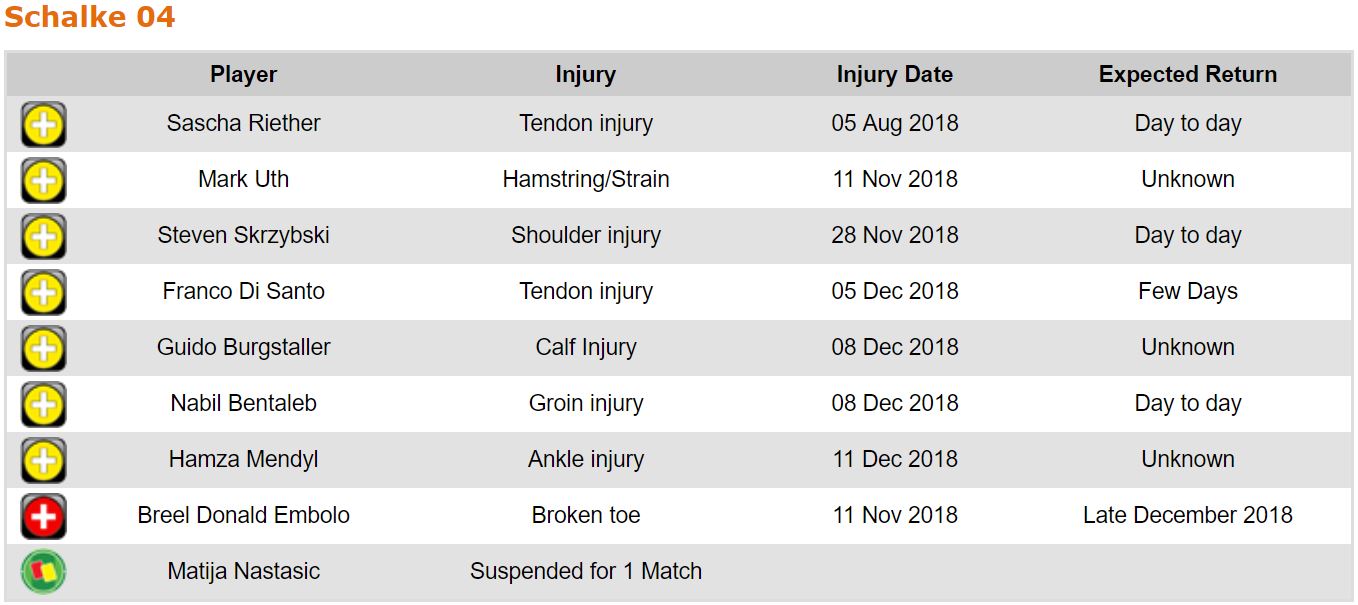Click the Expected Return column header
This screenshot has width=1358, height=605.
[1187, 75]
